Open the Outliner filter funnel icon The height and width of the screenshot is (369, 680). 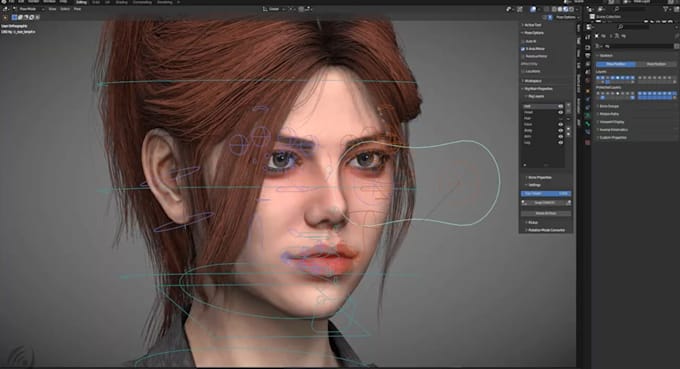pos(667,9)
